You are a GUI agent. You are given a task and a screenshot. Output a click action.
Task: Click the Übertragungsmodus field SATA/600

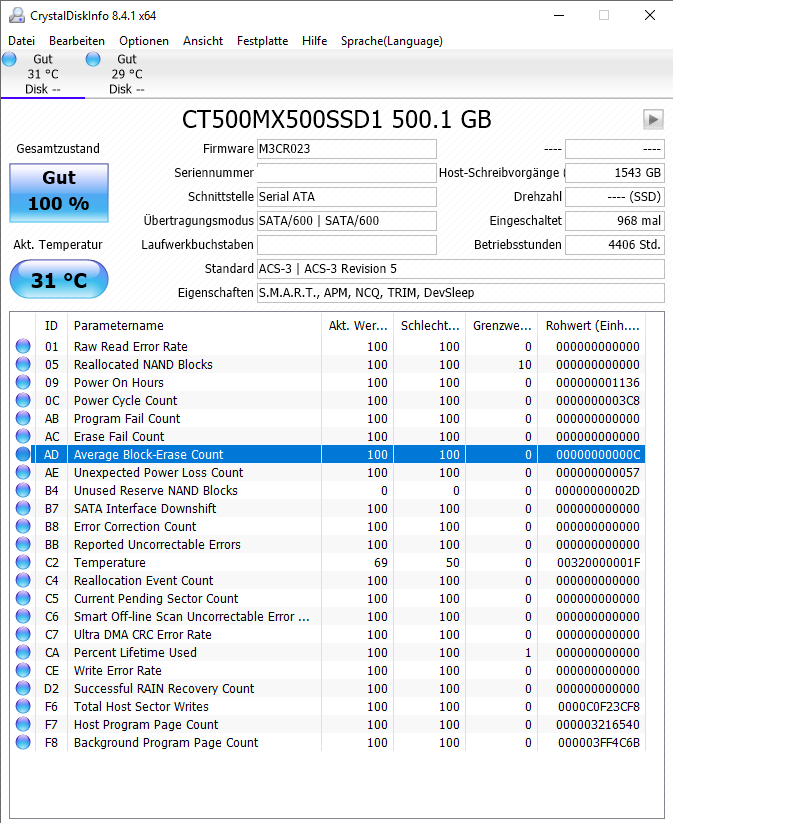(x=346, y=221)
